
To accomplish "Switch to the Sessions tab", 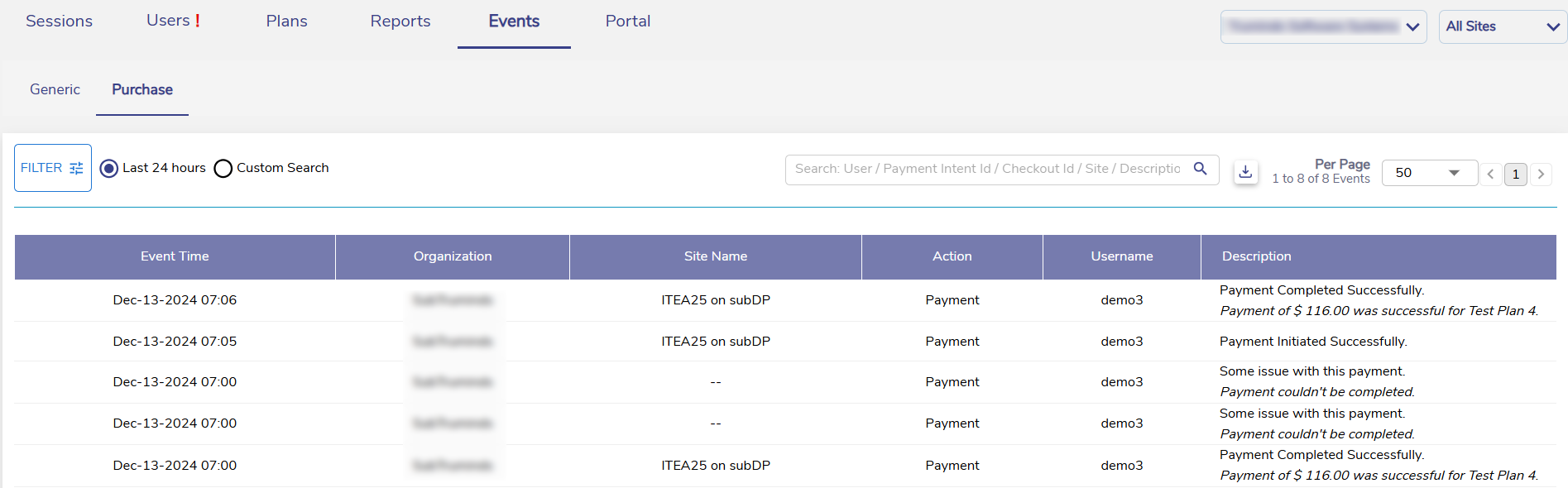I will pyautogui.click(x=59, y=22).
